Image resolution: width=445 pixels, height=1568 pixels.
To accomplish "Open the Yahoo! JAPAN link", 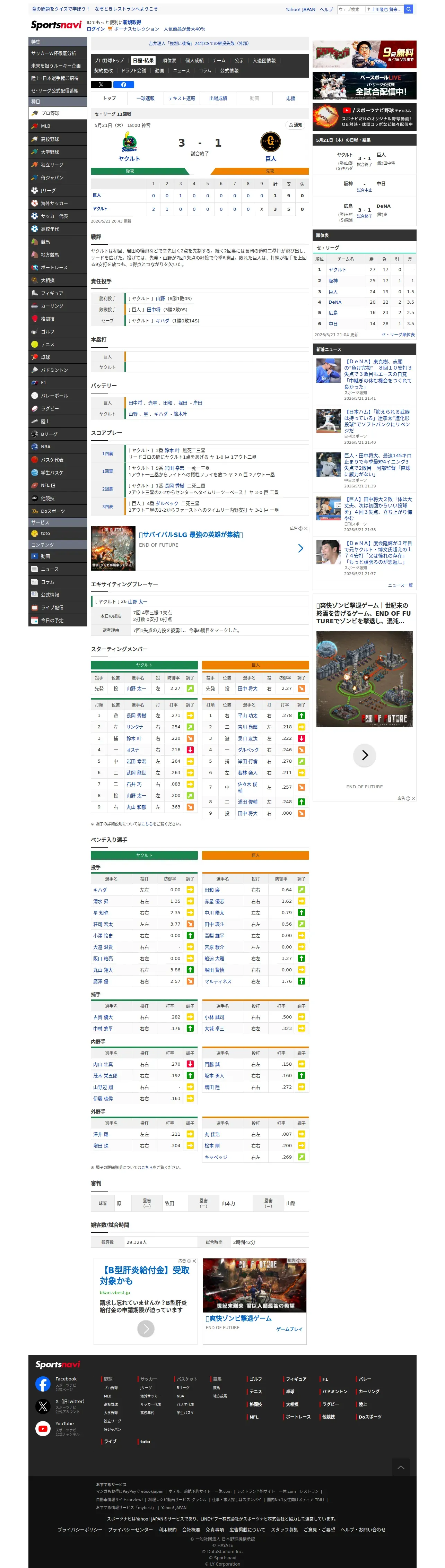I will tap(300, 9).
